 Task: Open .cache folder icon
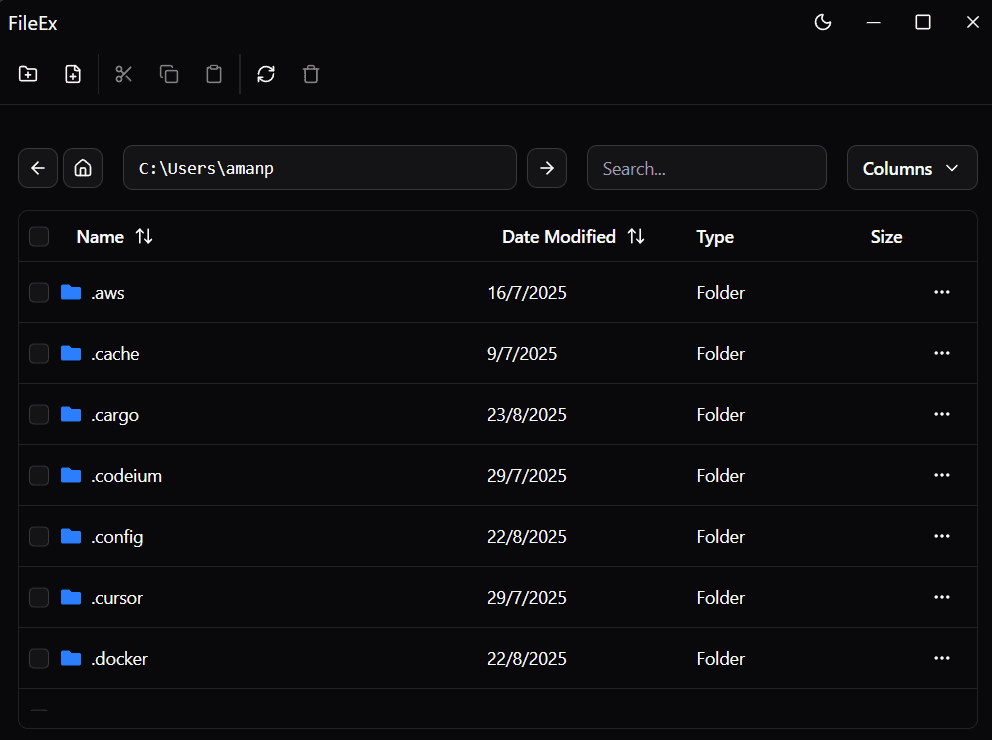(x=71, y=353)
